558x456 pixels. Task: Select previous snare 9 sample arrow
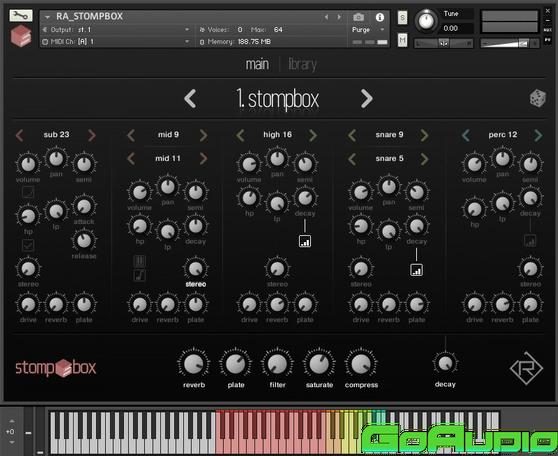point(352,135)
